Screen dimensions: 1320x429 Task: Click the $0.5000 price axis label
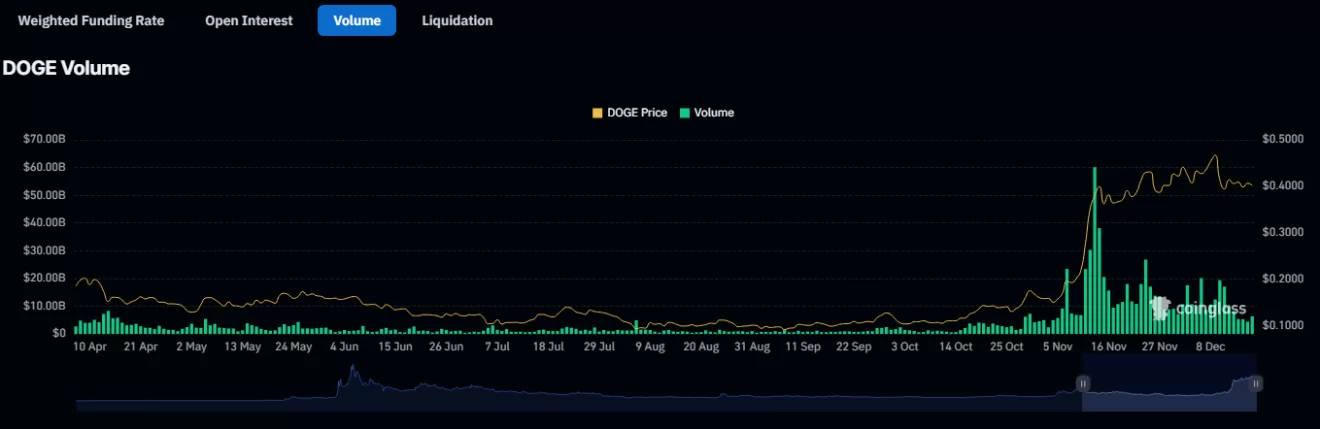click(1282, 138)
